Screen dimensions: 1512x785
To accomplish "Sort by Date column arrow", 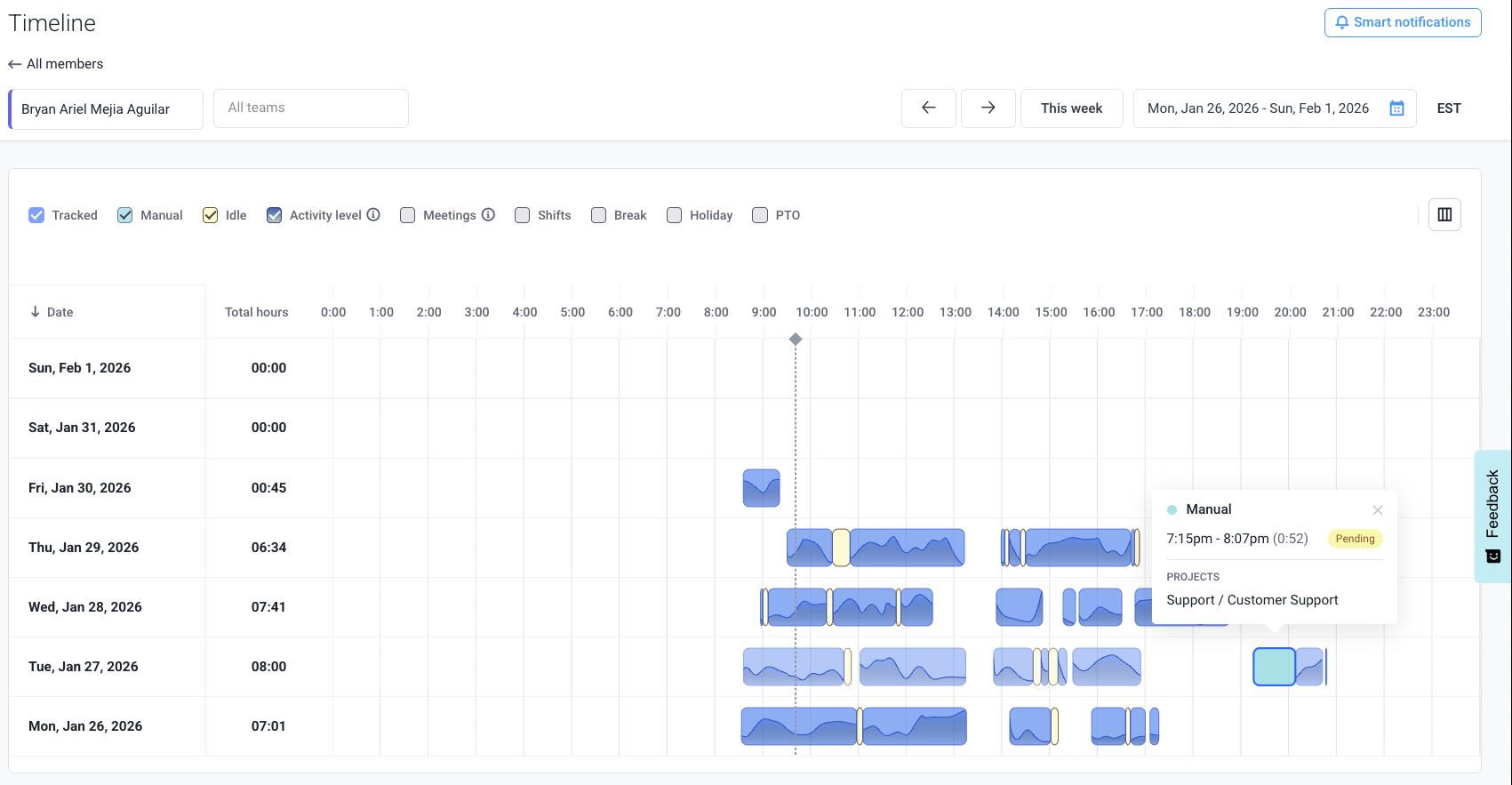I will click(36, 312).
